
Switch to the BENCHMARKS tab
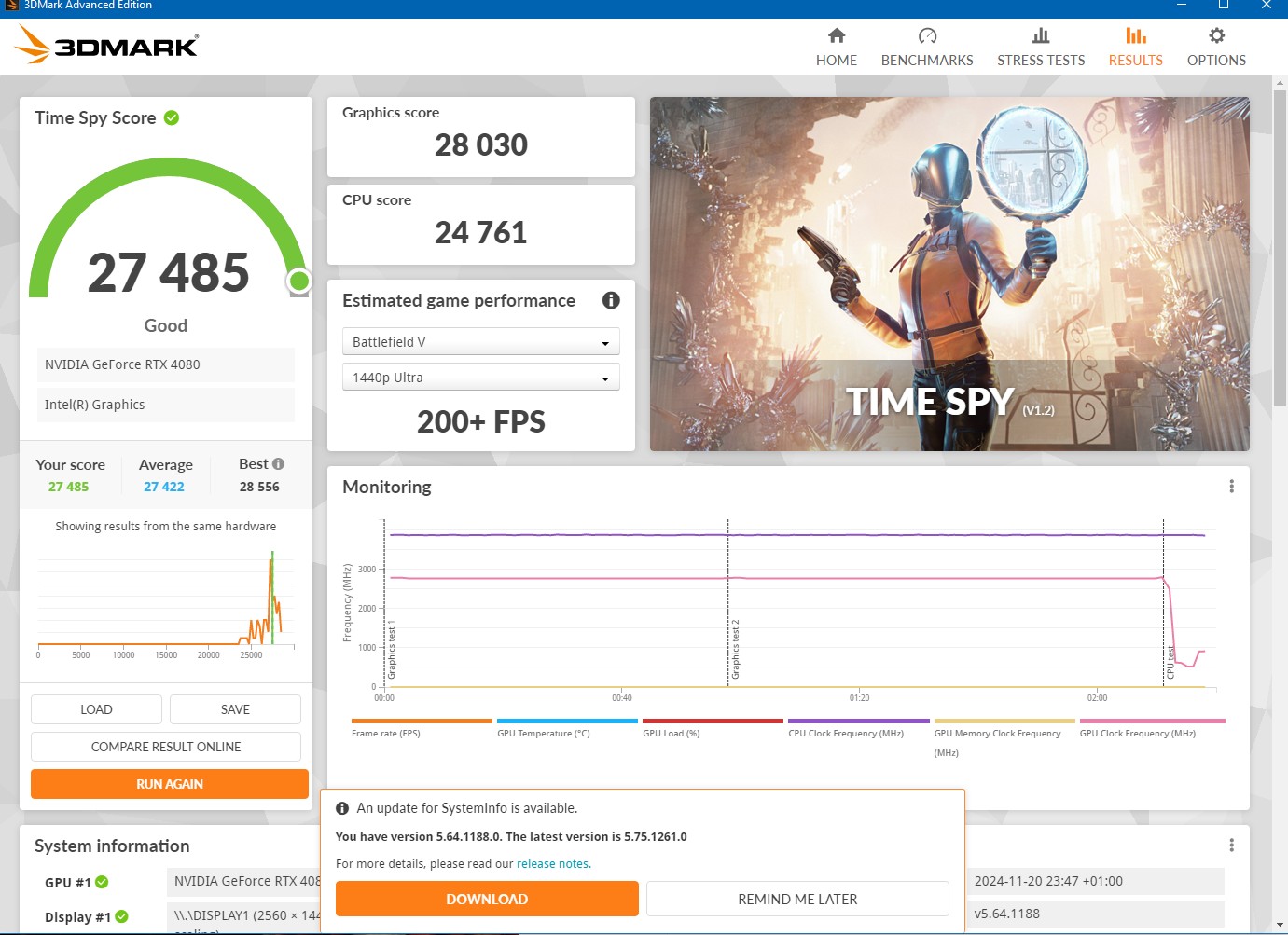[x=927, y=48]
